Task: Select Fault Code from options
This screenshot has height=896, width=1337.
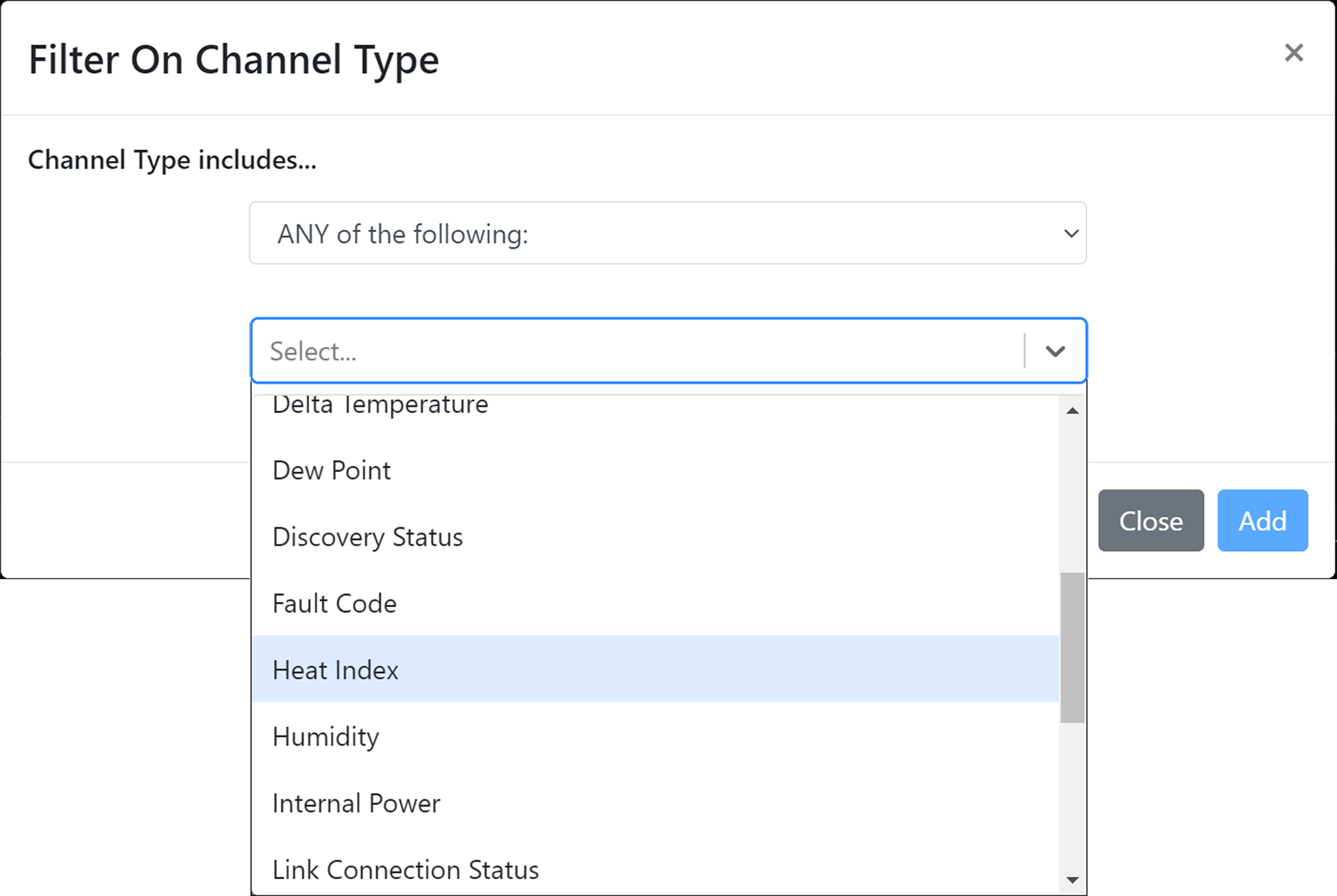Action: point(334,604)
